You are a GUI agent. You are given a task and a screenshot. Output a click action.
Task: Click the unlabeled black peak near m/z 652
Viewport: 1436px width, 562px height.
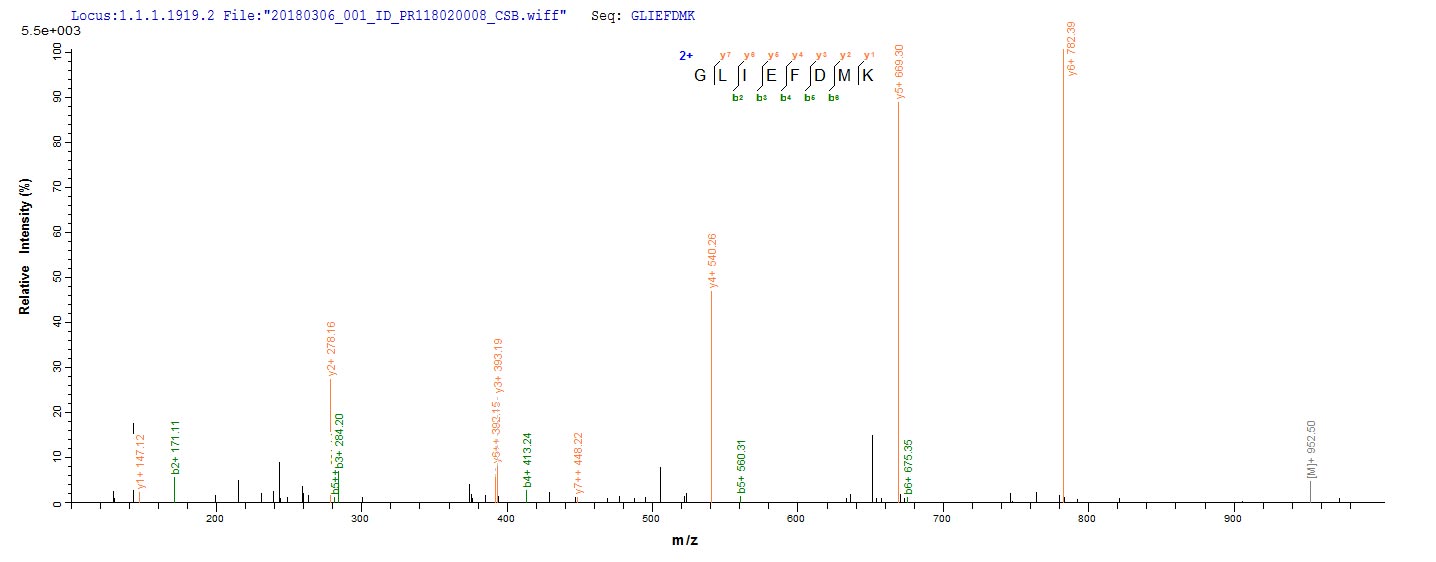point(872,468)
